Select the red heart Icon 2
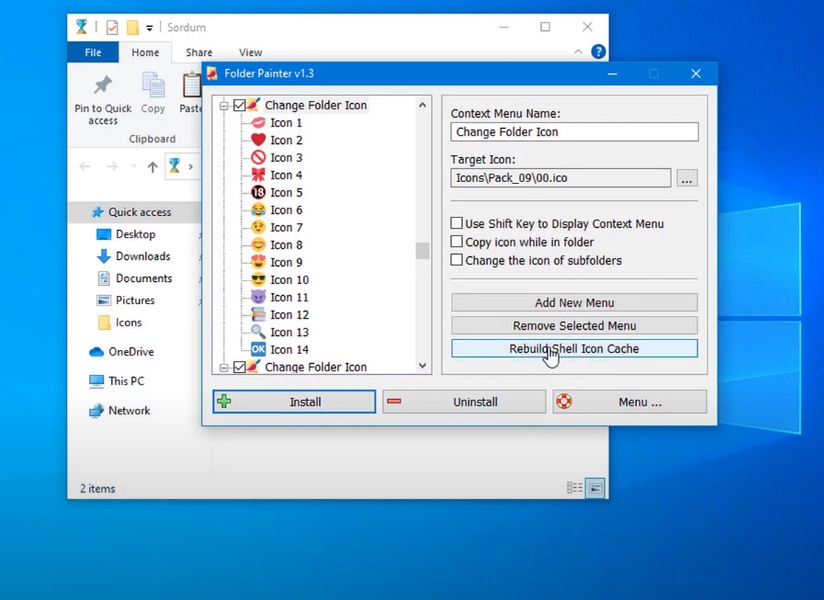824x600 pixels. point(285,140)
